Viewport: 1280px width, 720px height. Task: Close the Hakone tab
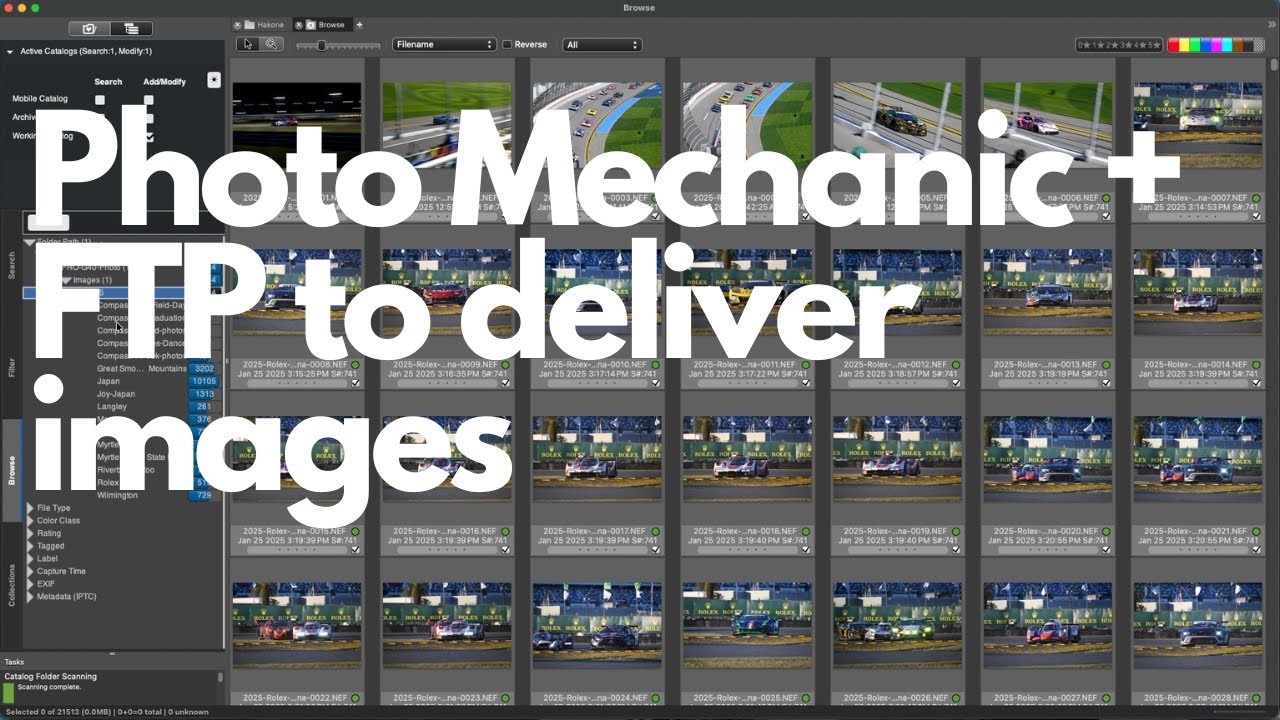tap(238, 24)
